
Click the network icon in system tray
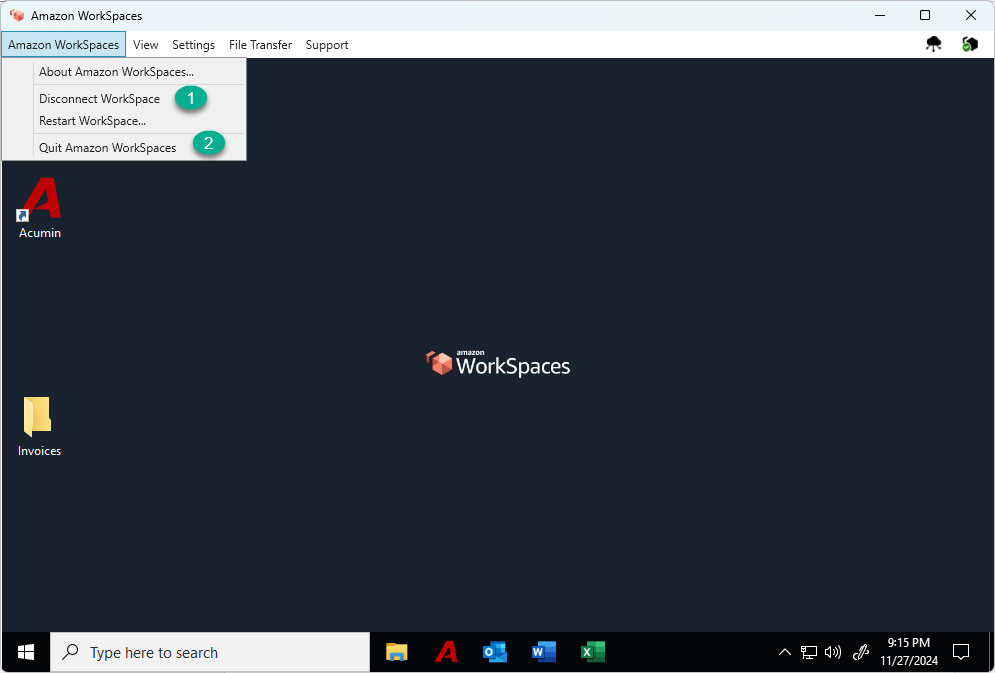point(808,652)
